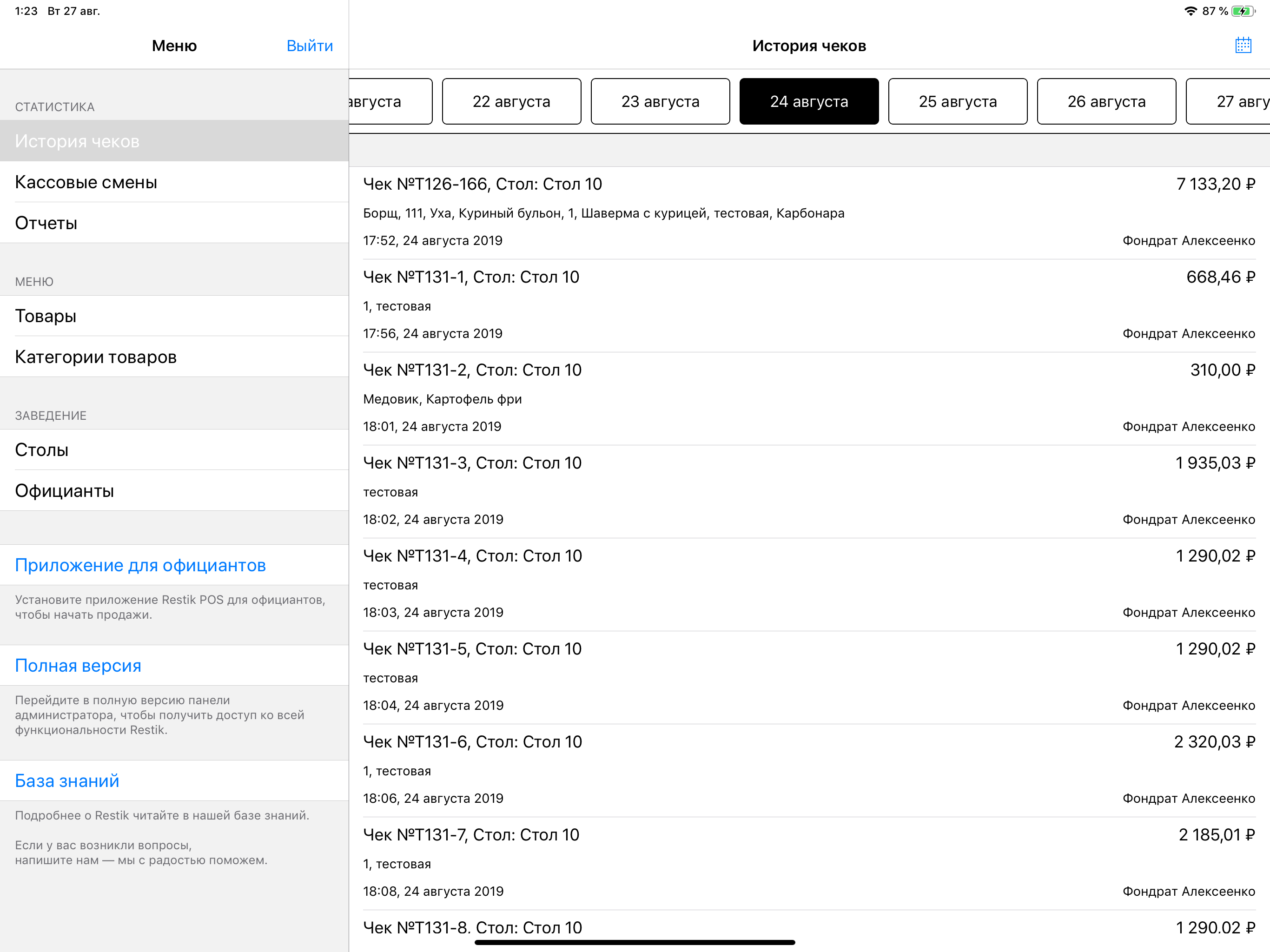This screenshot has height=952, width=1270.
Task: Switch to the 26 августа tab
Action: click(1106, 101)
